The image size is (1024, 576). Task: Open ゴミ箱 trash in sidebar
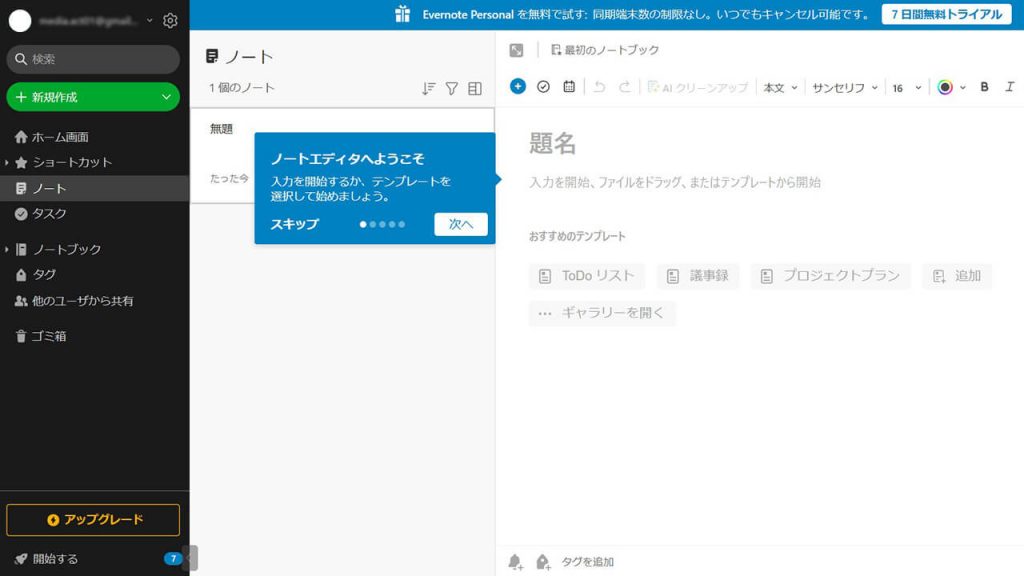coord(48,336)
